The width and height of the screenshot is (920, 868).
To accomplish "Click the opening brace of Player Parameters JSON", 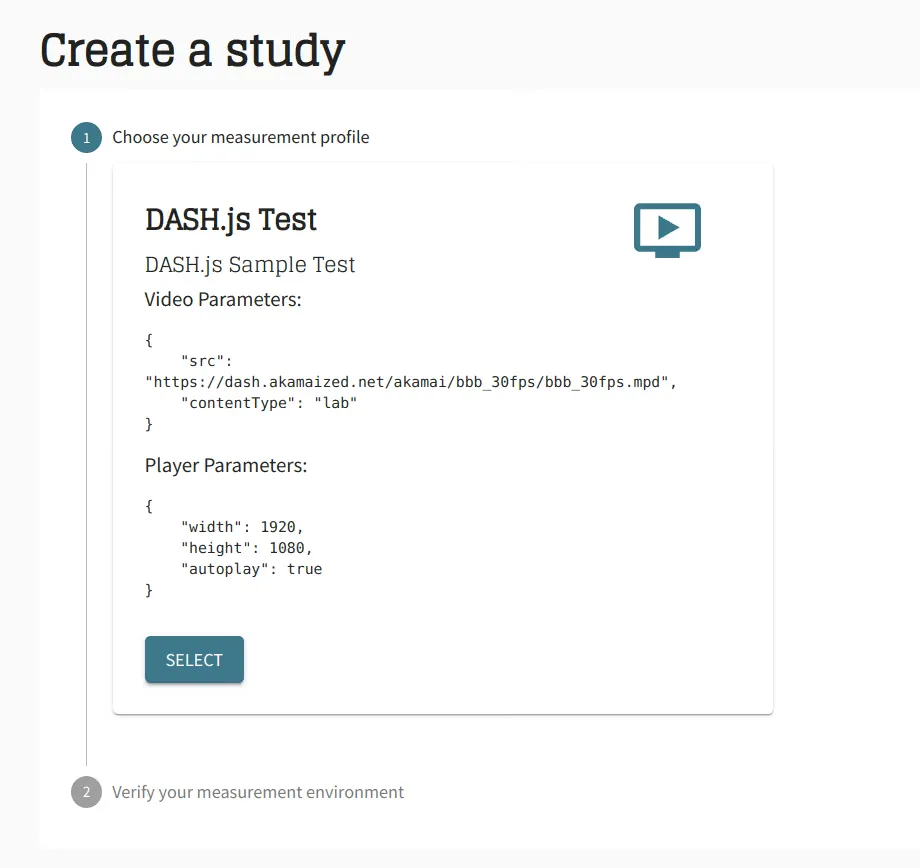I will tap(149, 506).
